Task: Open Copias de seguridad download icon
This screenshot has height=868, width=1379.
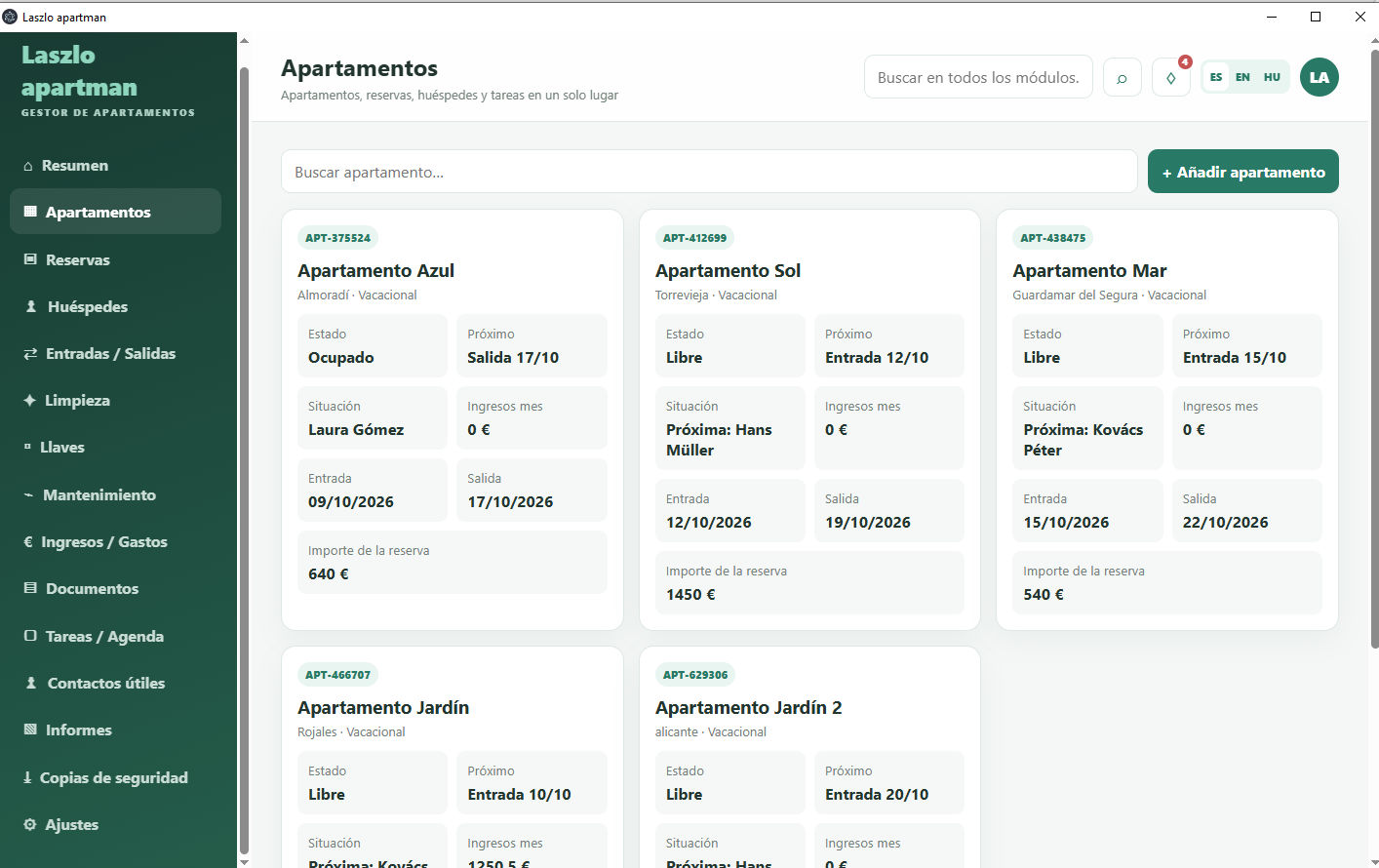Action: pyautogui.click(x=27, y=778)
